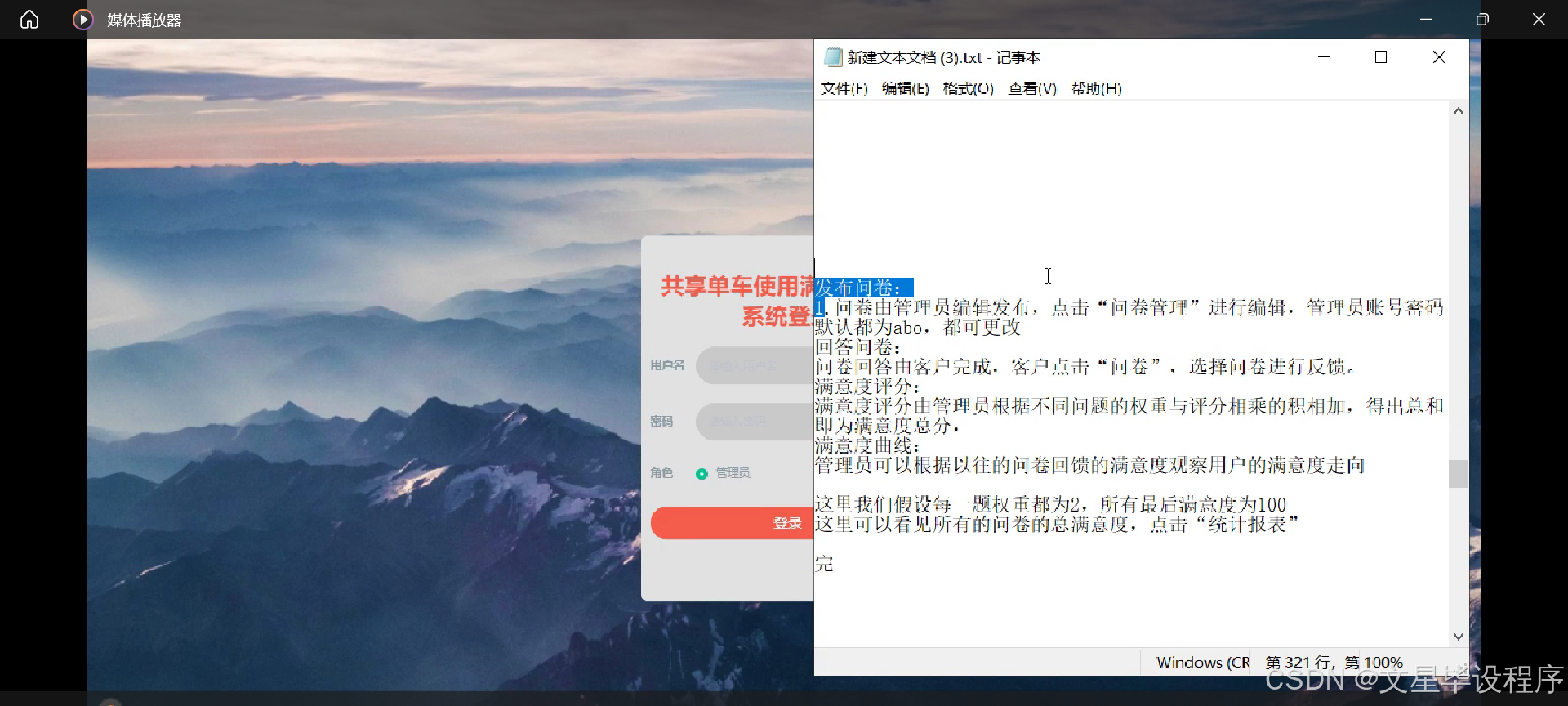
Task: Click the Notepad vertical scrollbar thumb
Action: 1458,474
